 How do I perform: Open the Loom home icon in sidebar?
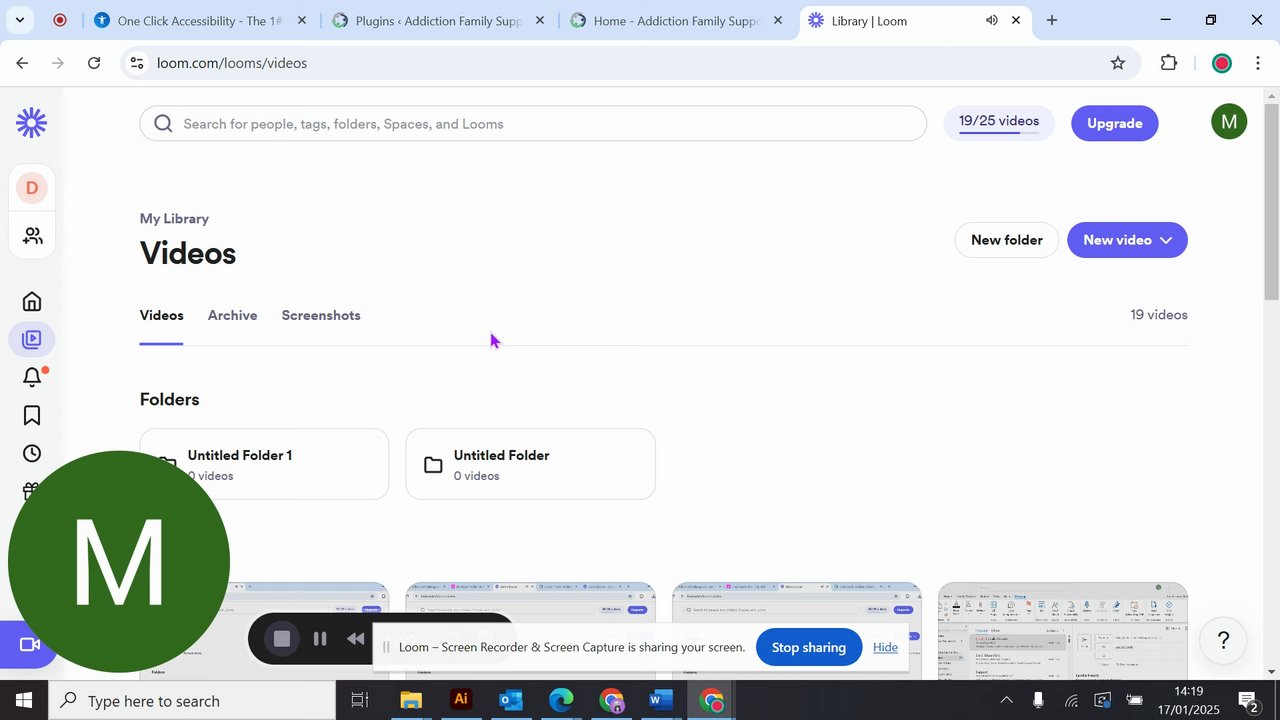point(32,301)
